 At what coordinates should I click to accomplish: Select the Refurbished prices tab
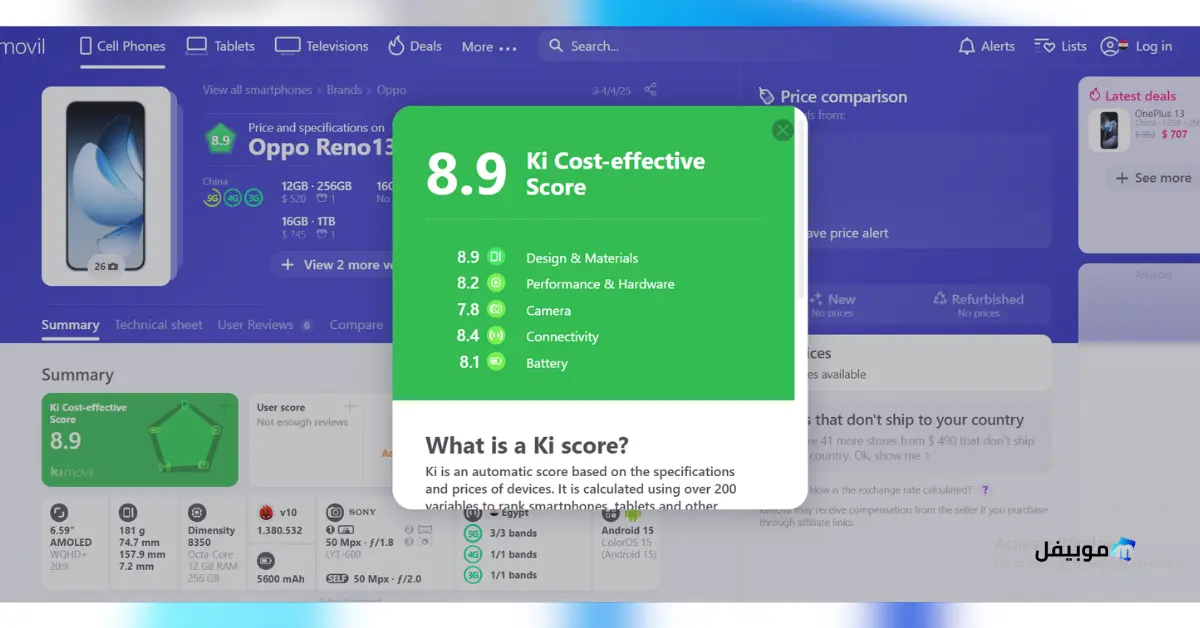click(978, 304)
